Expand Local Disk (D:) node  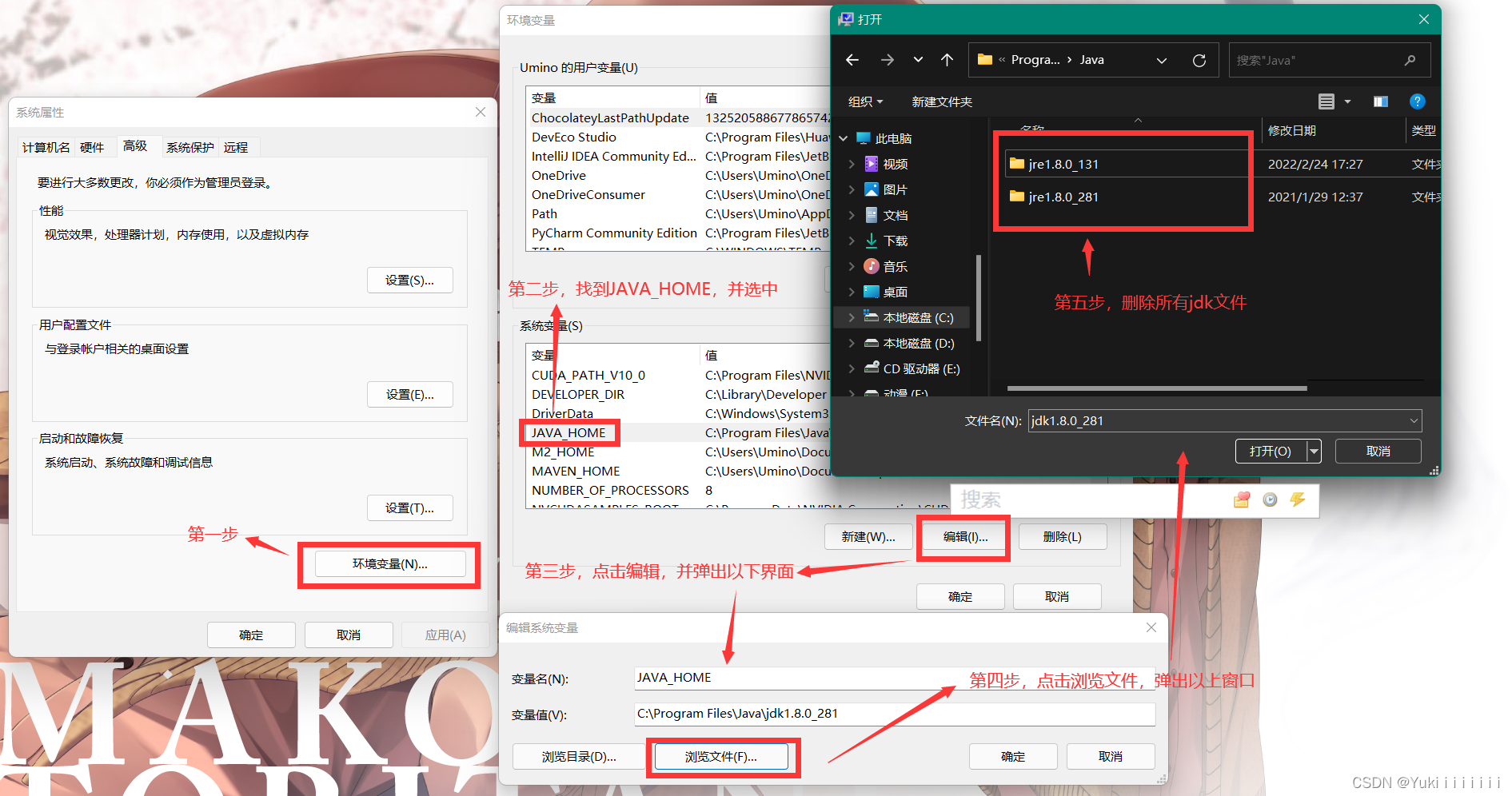pos(852,343)
